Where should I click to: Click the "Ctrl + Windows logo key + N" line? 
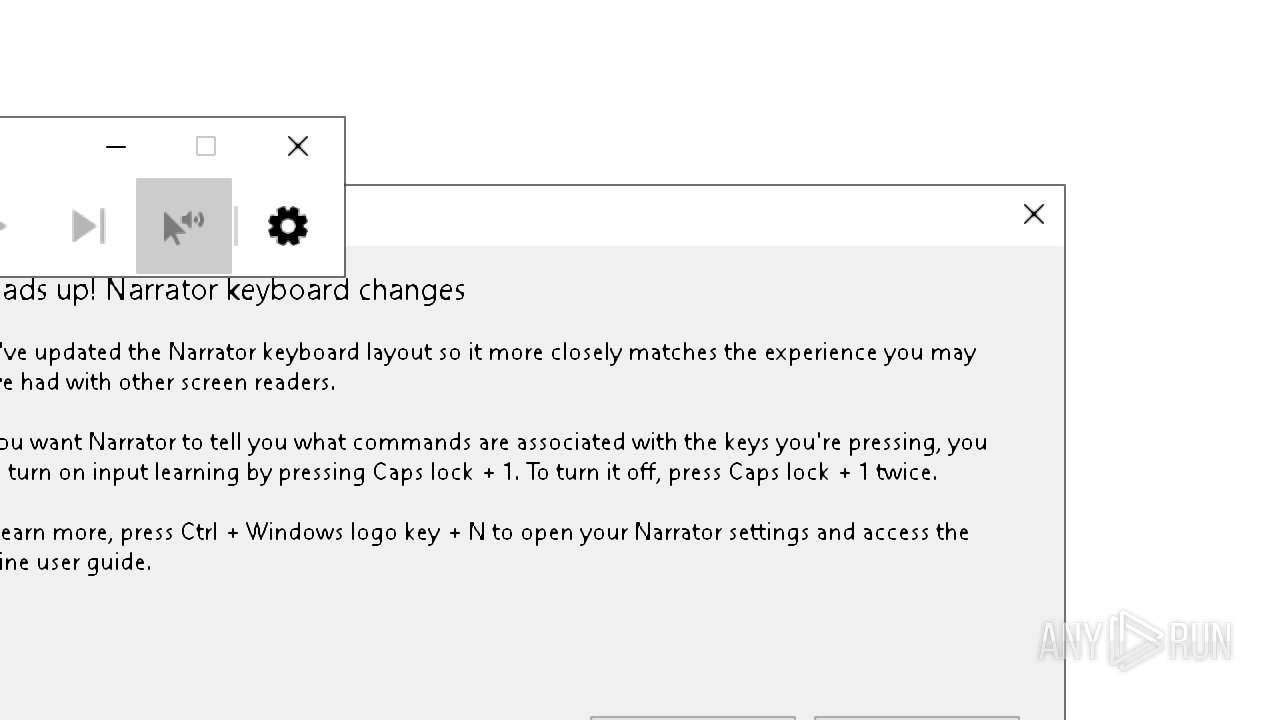pos(484,532)
